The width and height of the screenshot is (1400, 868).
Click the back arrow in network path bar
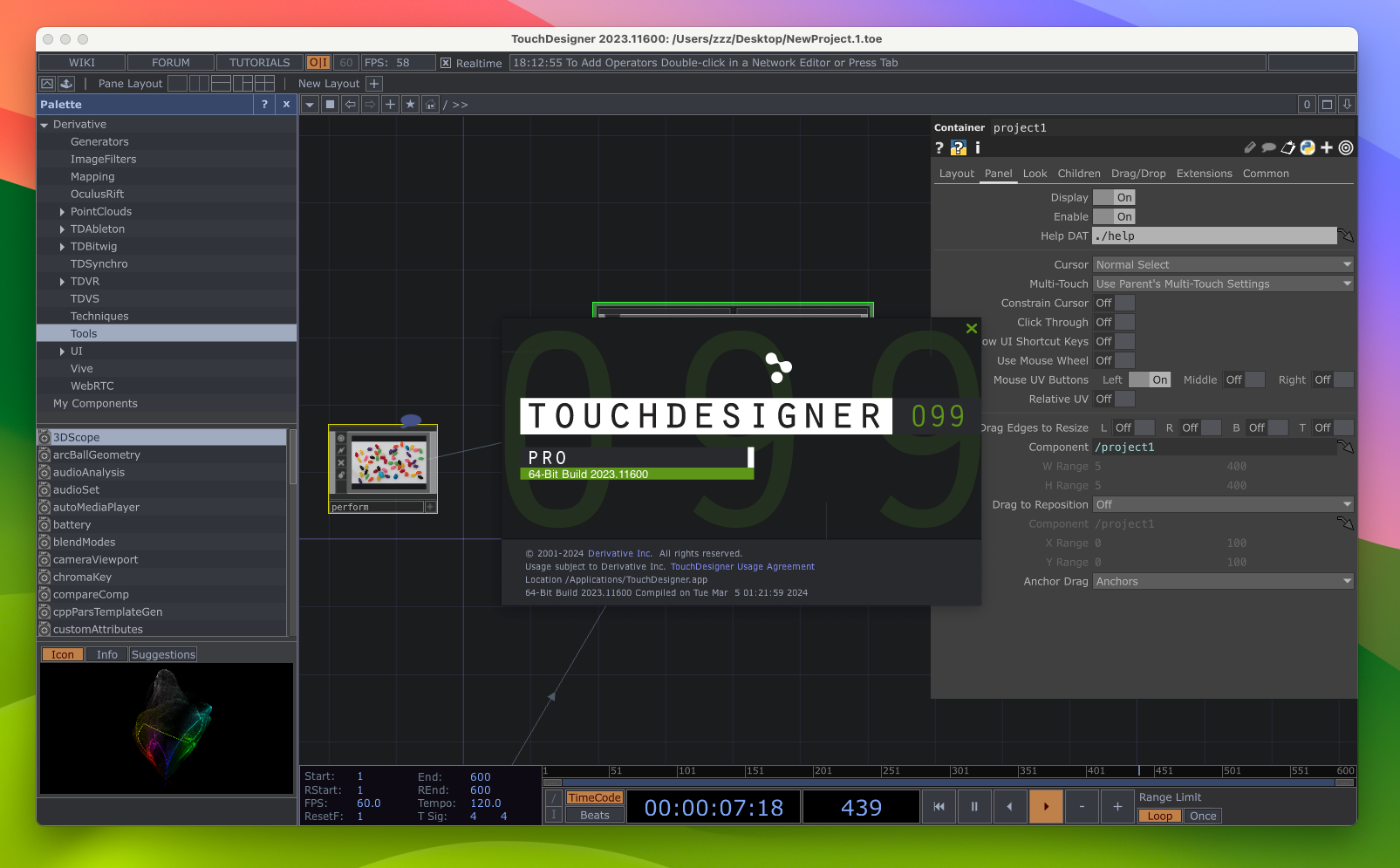coord(350,104)
